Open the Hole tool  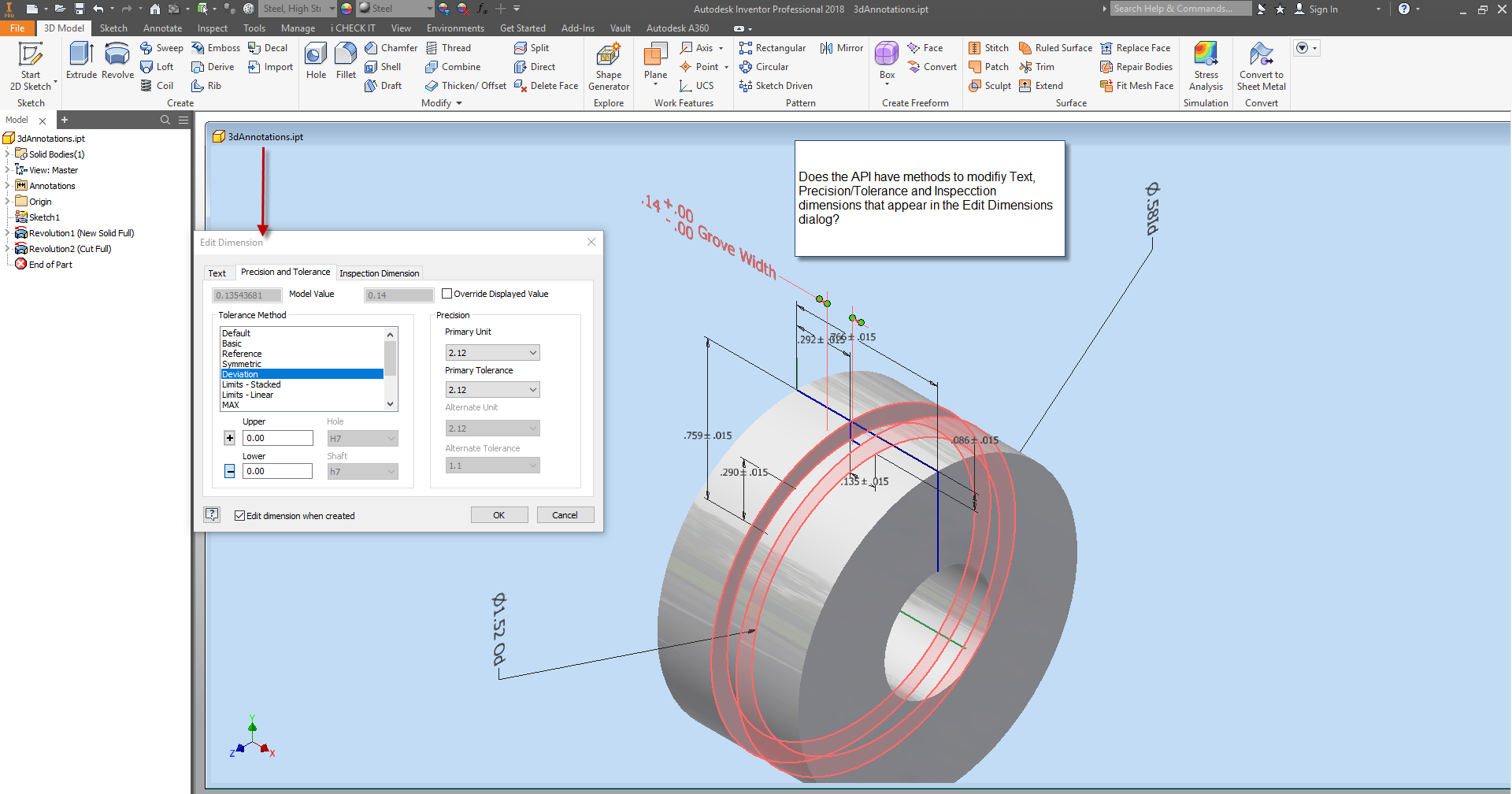pyautogui.click(x=315, y=59)
